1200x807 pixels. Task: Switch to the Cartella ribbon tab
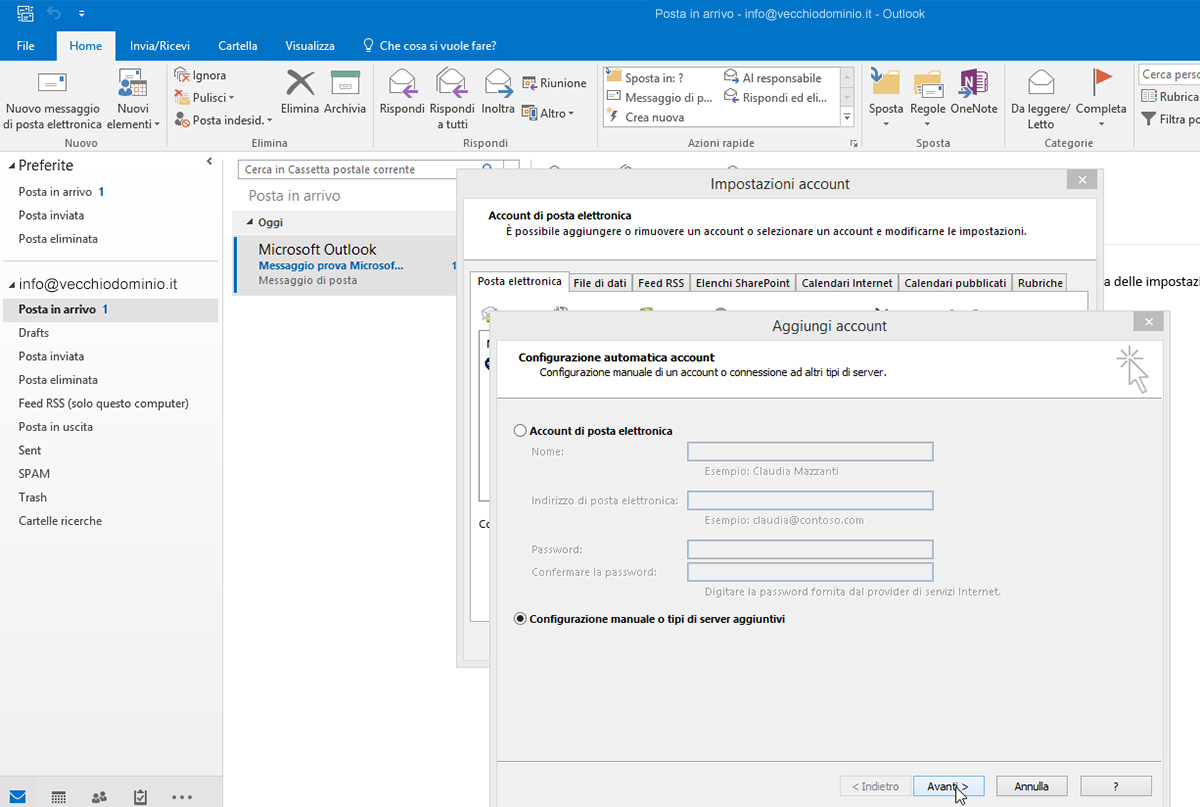tap(238, 46)
